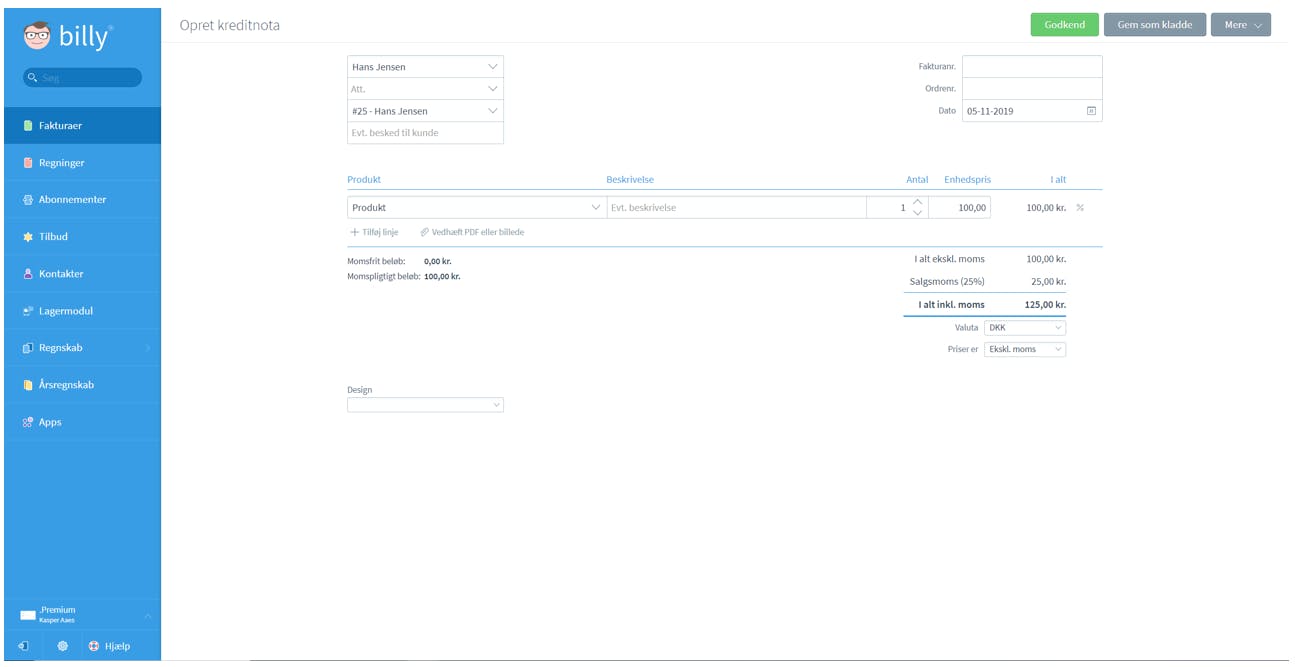Increase Antal with the up arrow
The image size is (1295, 667).
(918, 202)
